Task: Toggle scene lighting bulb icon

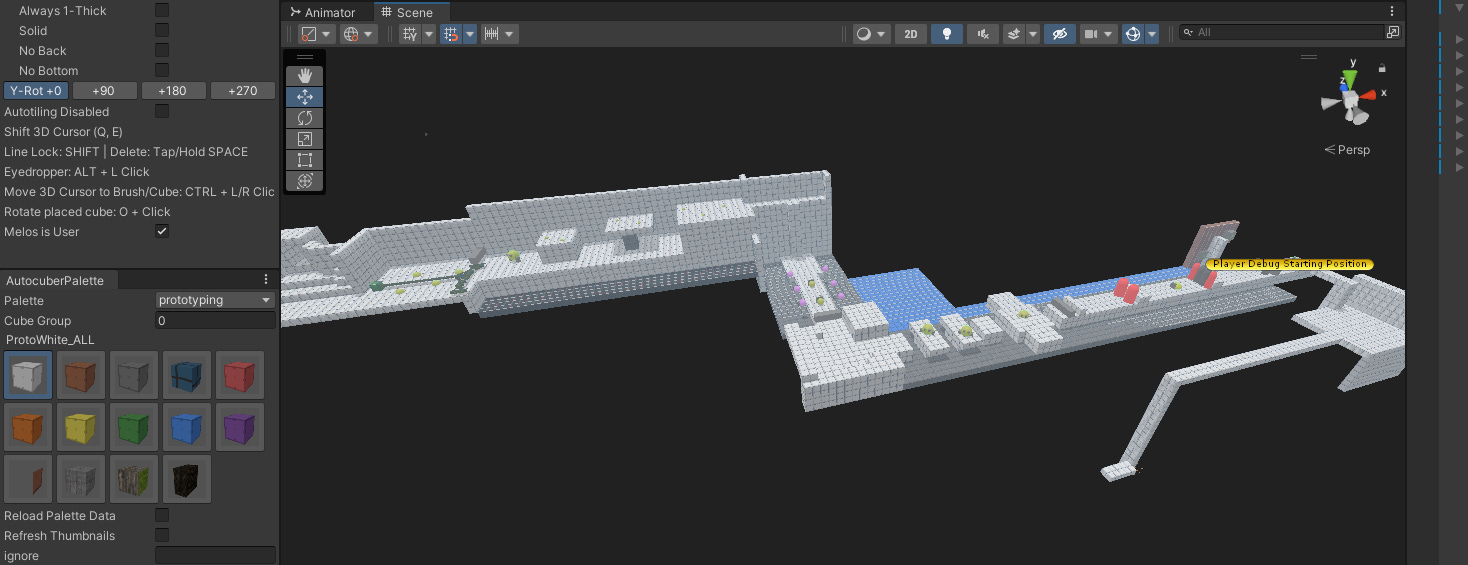Action: click(946, 33)
